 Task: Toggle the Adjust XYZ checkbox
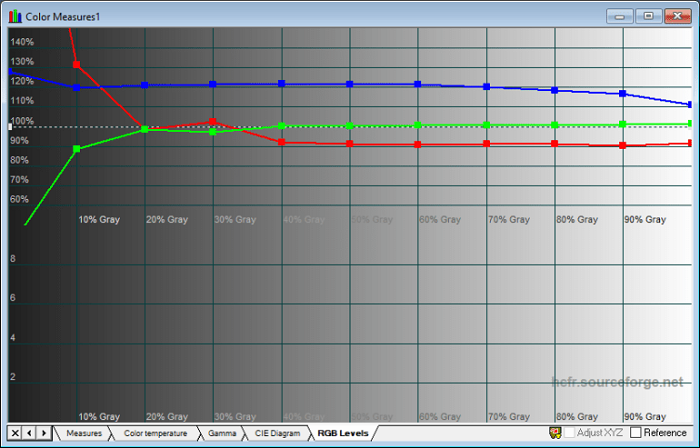[570, 432]
